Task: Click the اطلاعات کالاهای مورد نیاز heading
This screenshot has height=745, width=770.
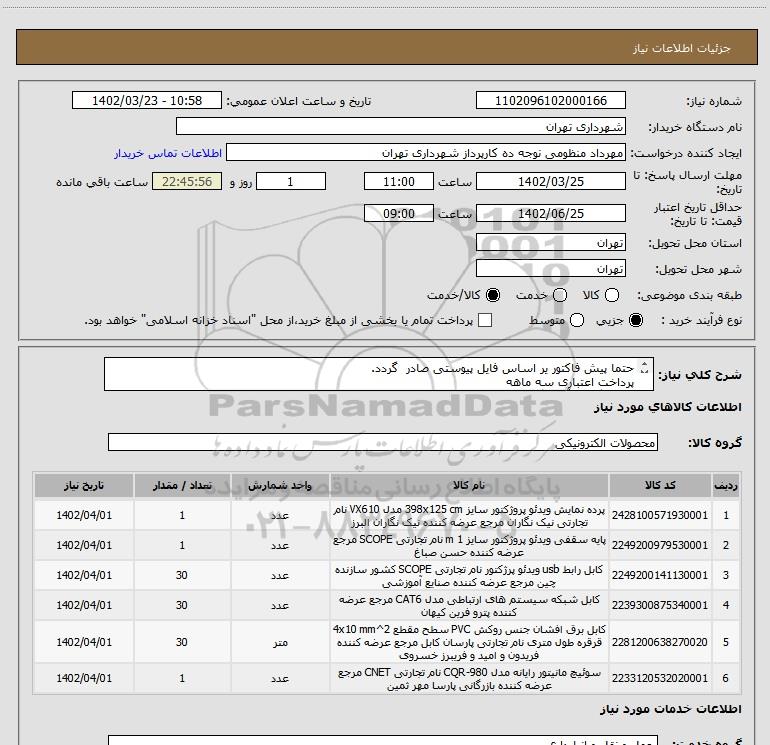Action: 668,407
